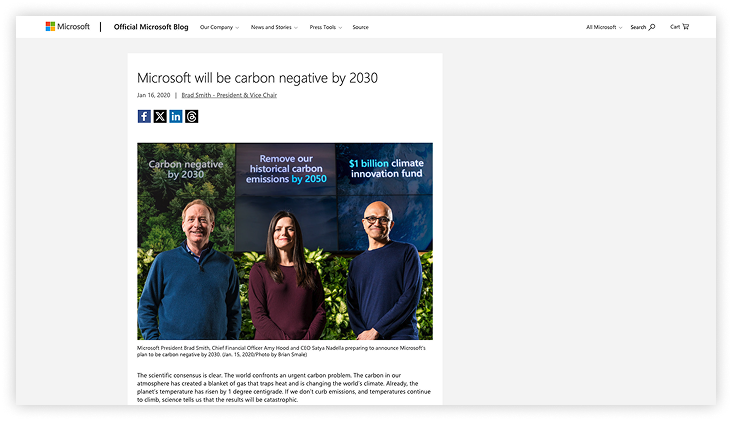The width and height of the screenshot is (732, 421).
Task: Expand the News and Stories dropdown
Action: tap(273, 27)
